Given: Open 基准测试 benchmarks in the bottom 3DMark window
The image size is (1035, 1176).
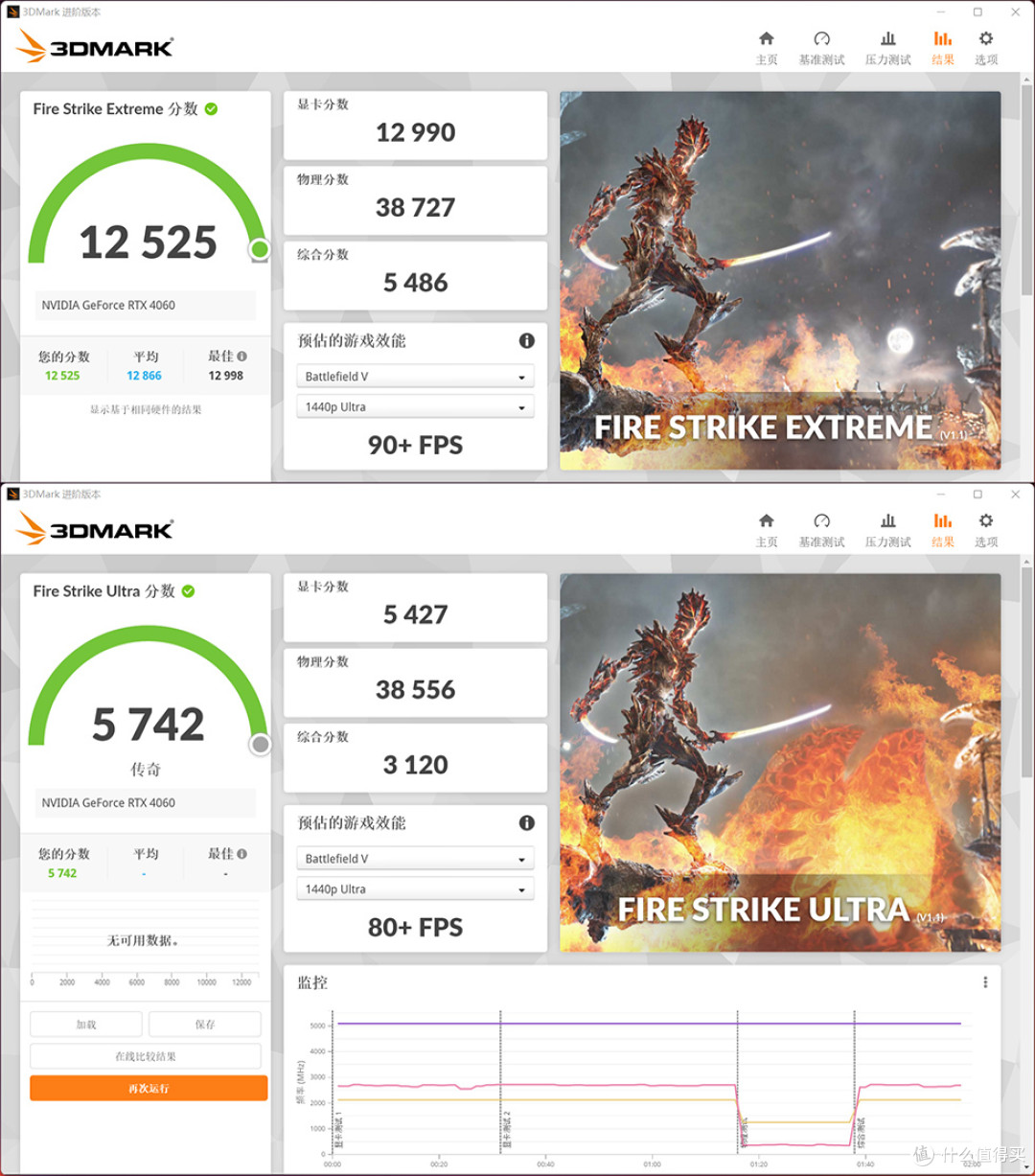Looking at the screenshot, I should [821, 529].
